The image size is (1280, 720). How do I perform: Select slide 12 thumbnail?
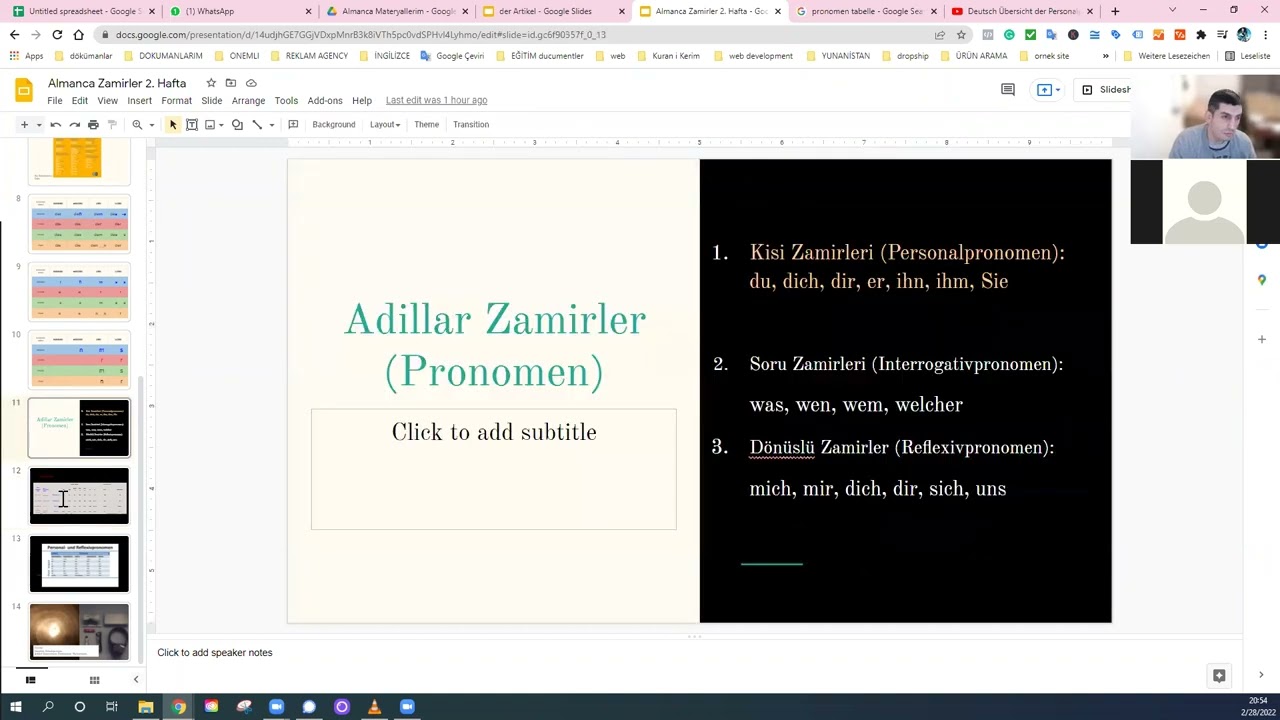pos(79,496)
